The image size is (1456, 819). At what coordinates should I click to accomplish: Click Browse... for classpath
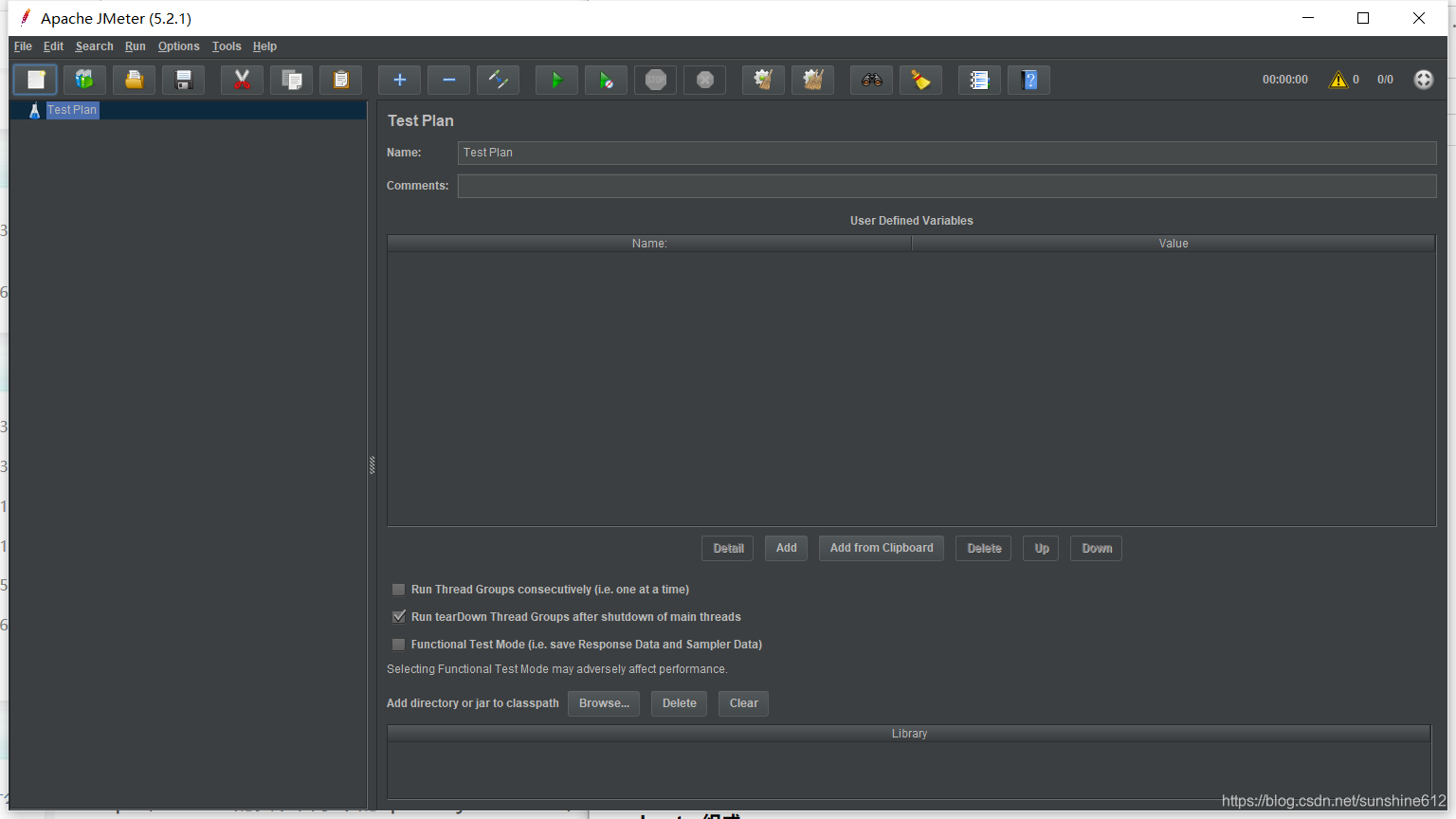[604, 703]
